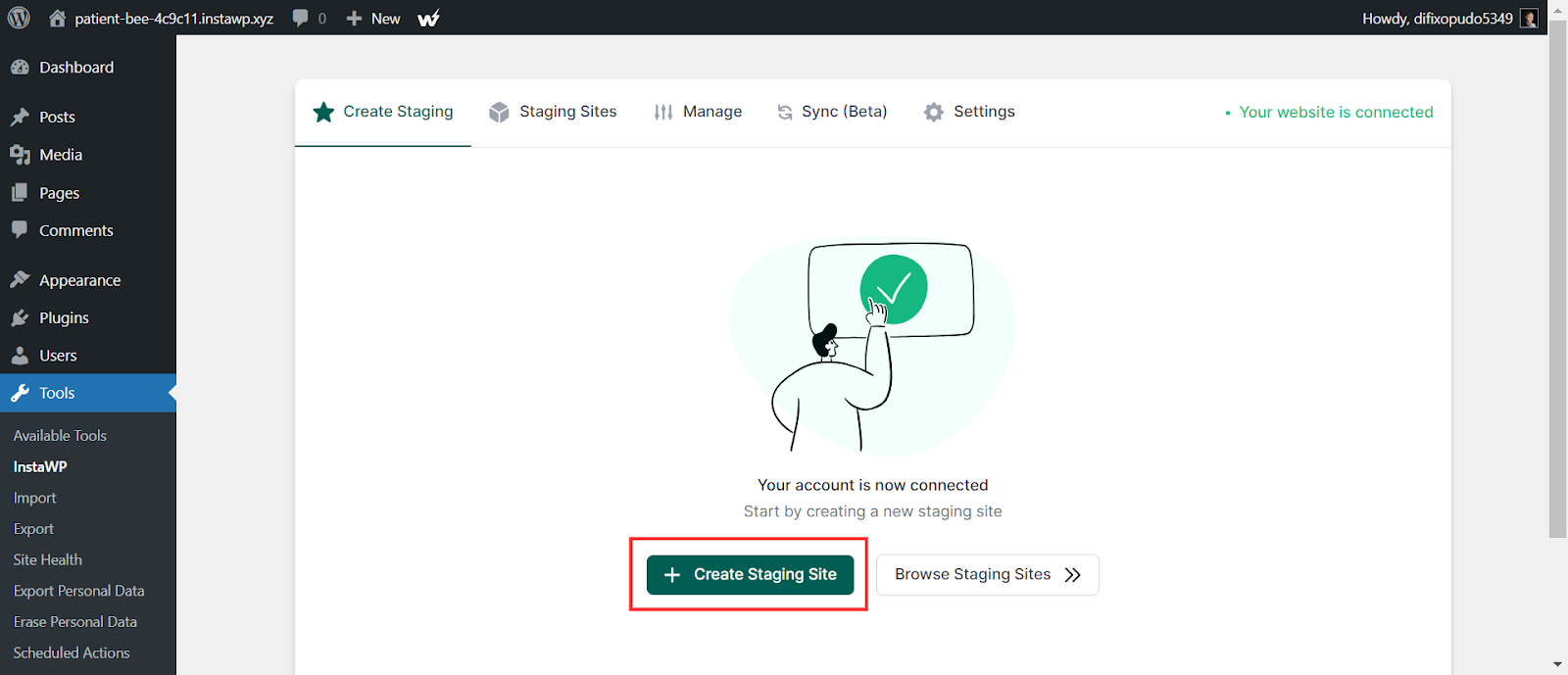The image size is (1568, 675).
Task: Click the Dashboard gauge icon
Action: [20, 68]
